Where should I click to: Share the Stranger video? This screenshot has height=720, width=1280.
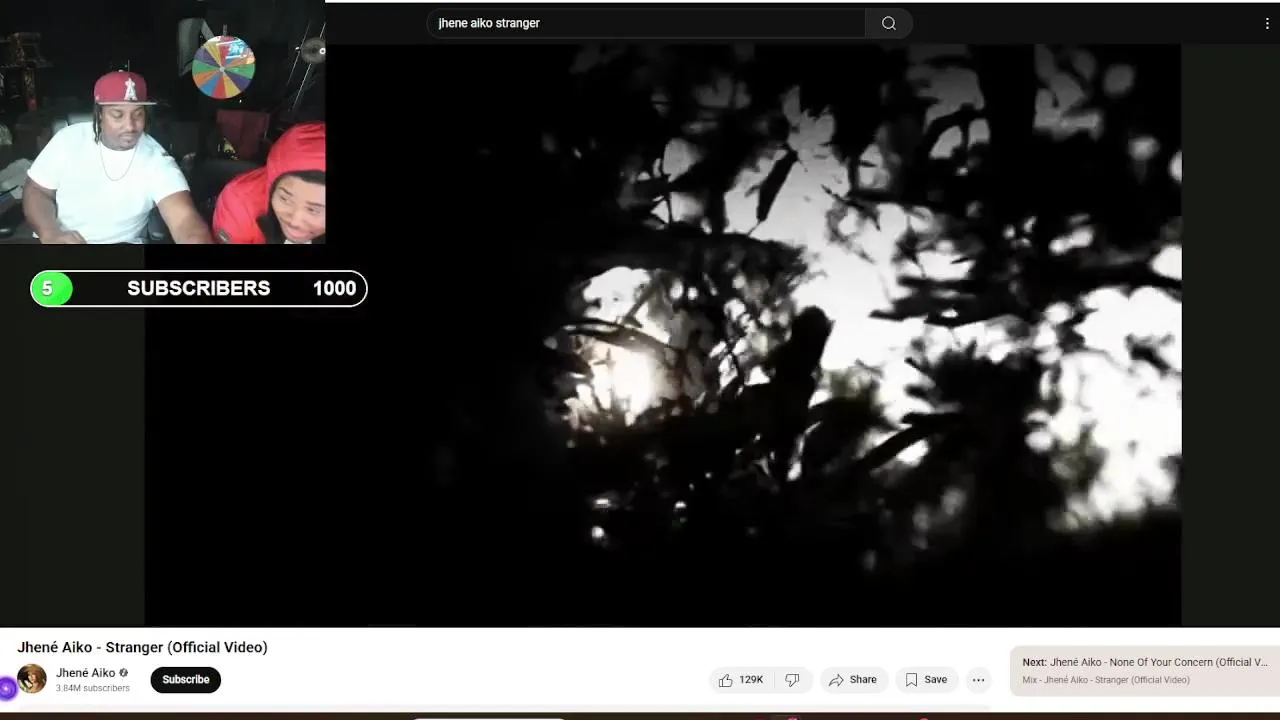tap(853, 680)
